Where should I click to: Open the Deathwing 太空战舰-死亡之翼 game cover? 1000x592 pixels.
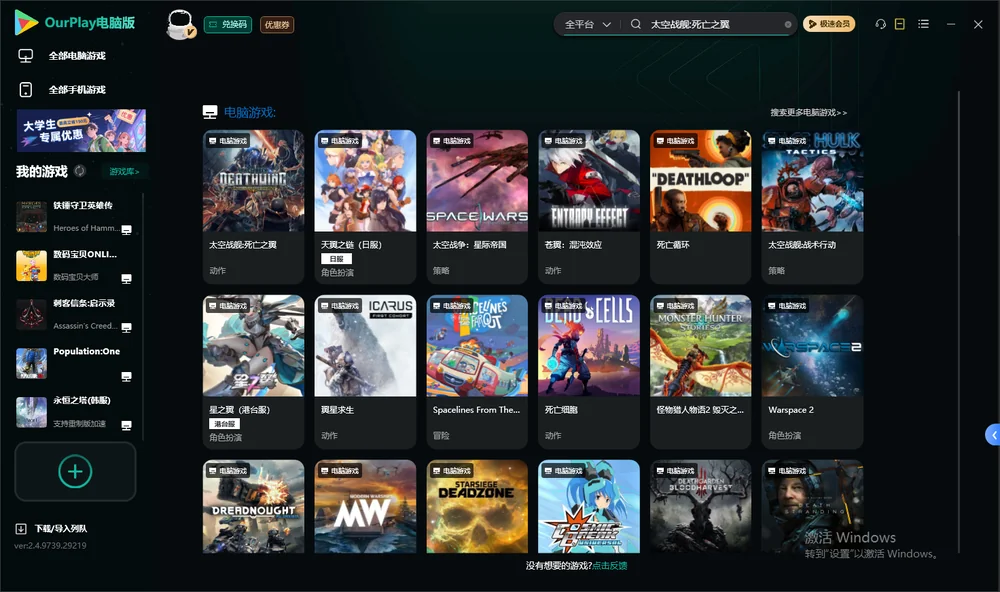point(254,181)
